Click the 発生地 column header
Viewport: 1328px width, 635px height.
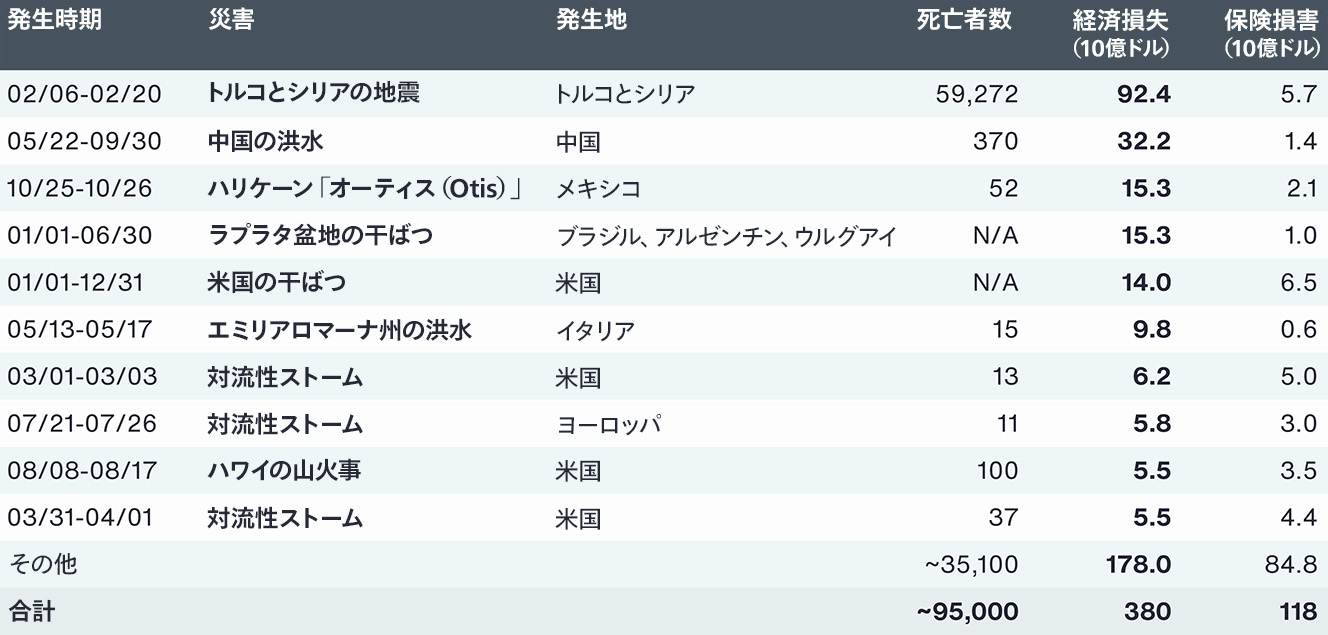pyautogui.click(x=591, y=21)
